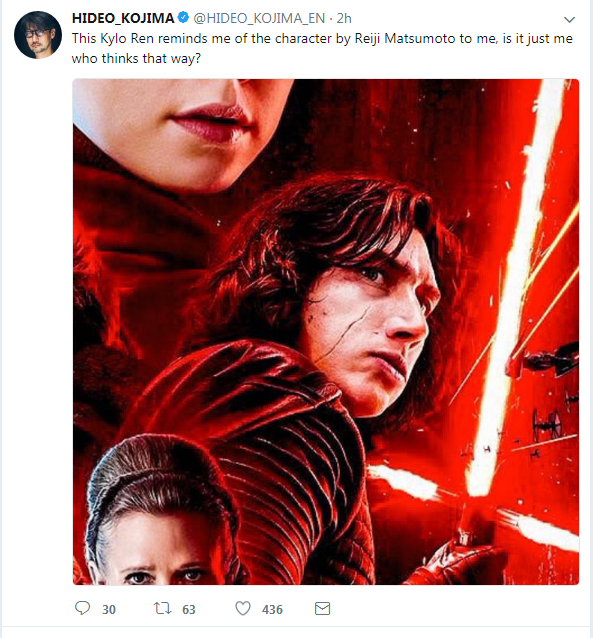
Task: Open the tweet's 2h timestamp permalink
Action: pyautogui.click(x=344, y=18)
